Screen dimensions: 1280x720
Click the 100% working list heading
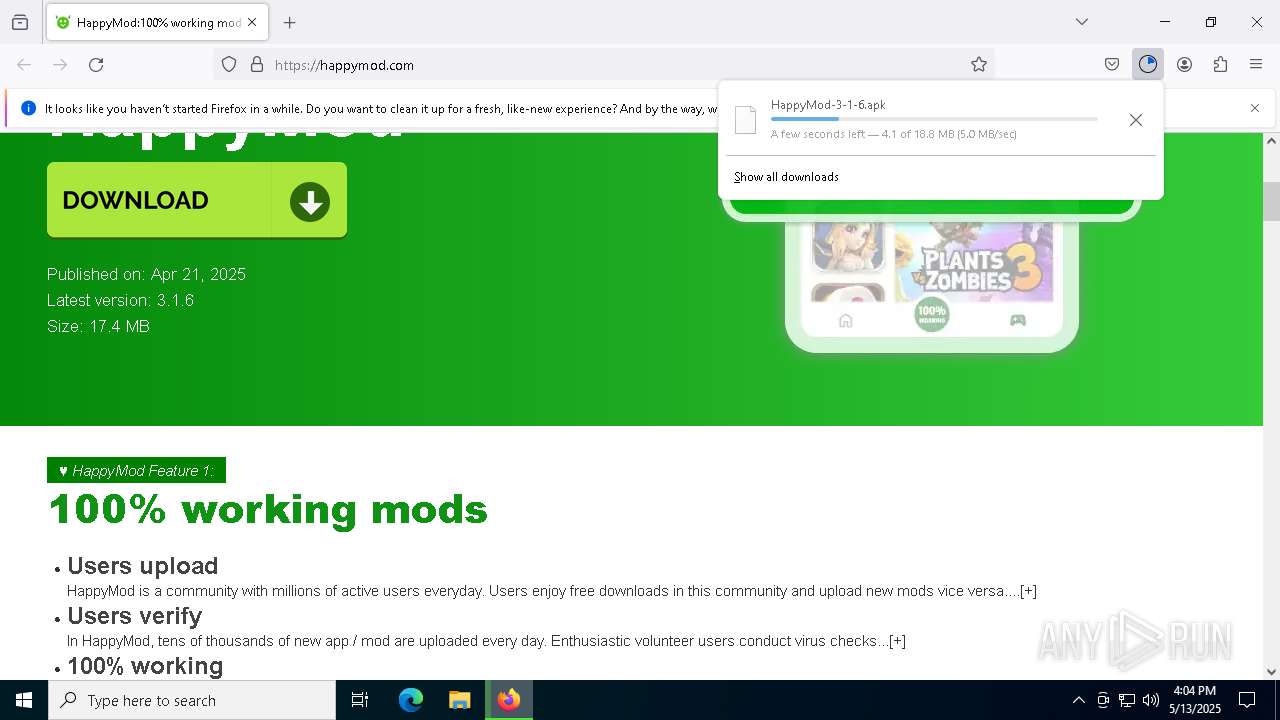tap(145, 666)
